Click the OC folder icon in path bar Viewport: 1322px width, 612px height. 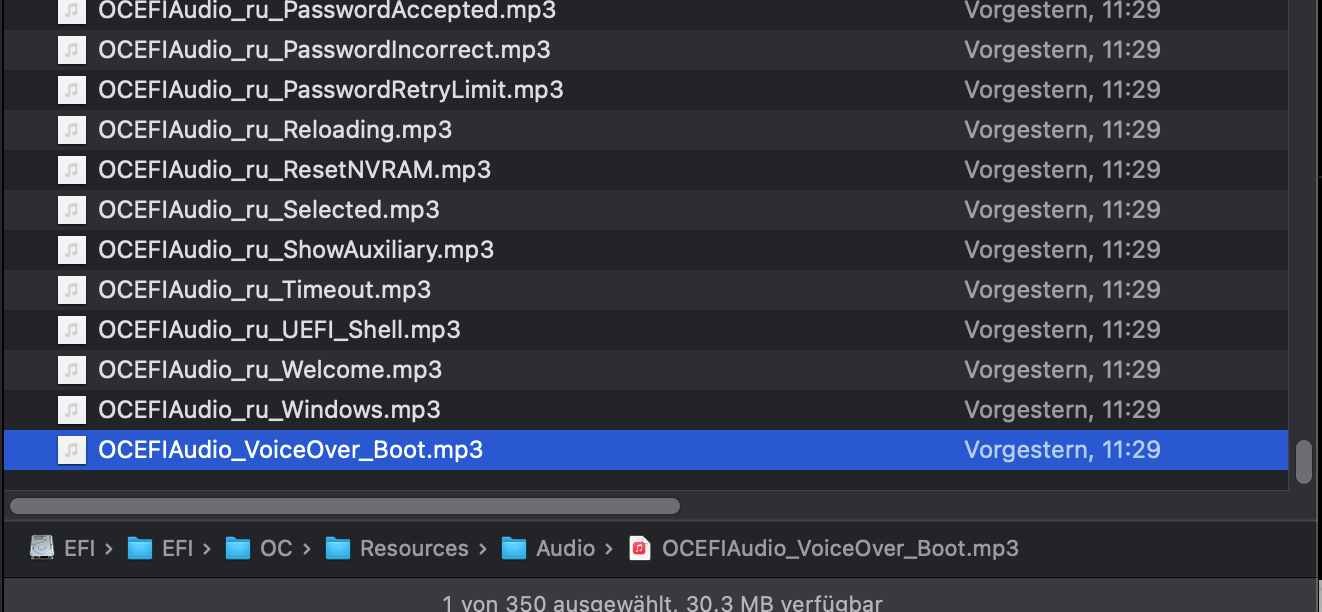coord(237,548)
